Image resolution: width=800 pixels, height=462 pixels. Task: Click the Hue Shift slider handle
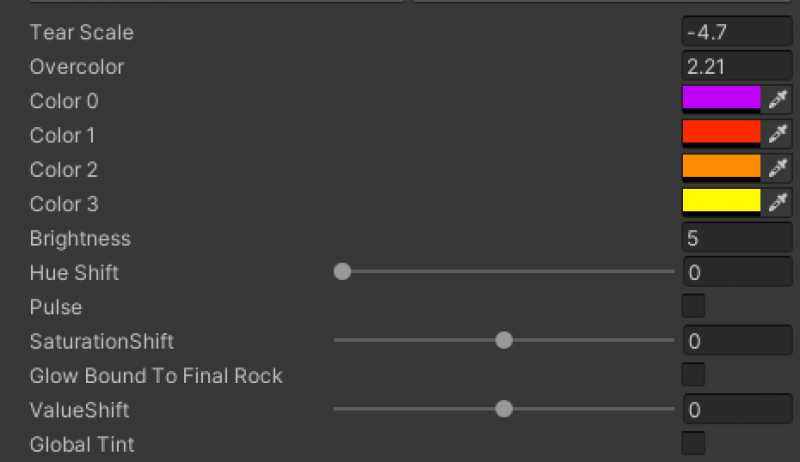click(342, 271)
